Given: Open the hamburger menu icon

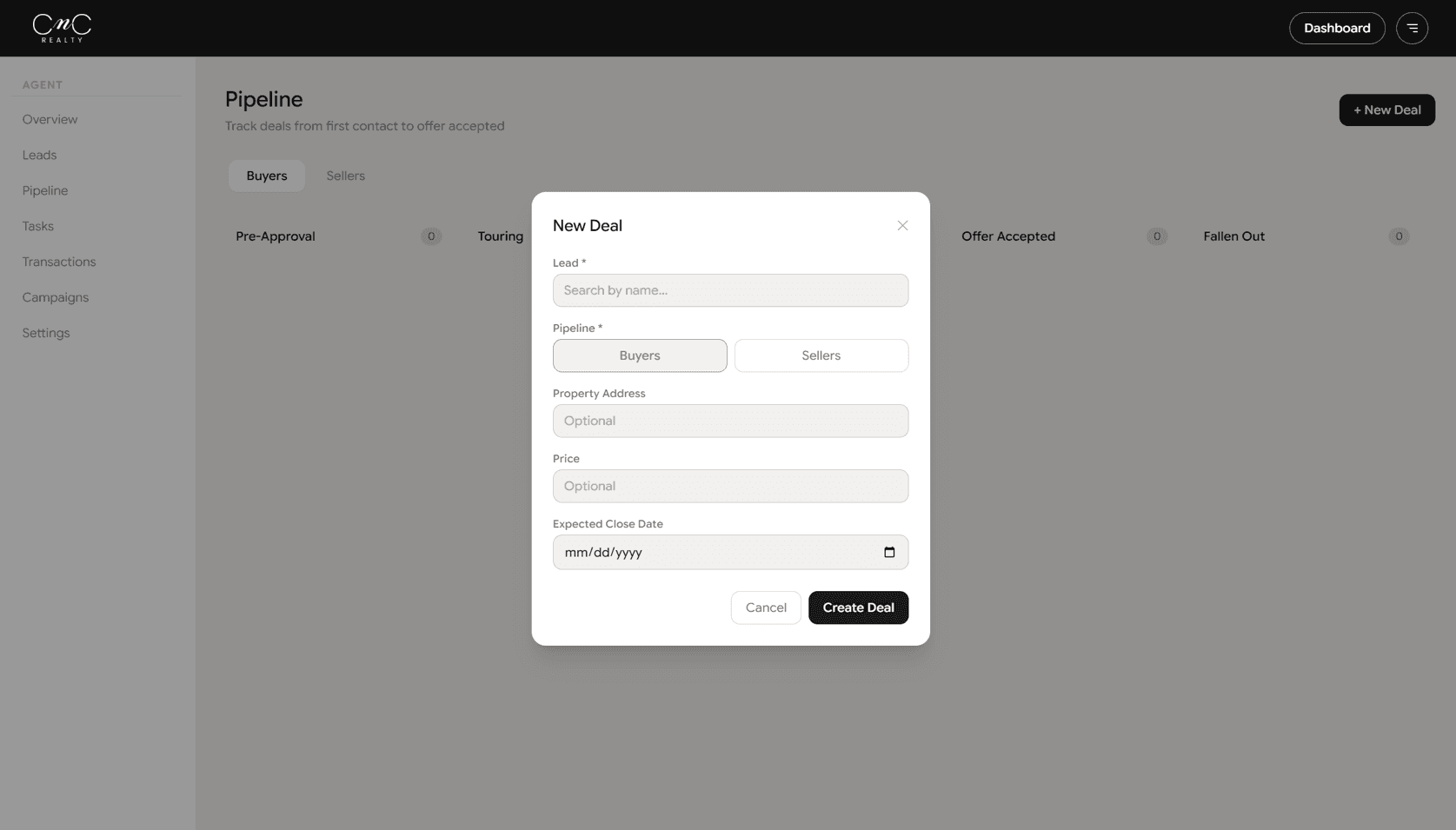Looking at the screenshot, I should (x=1412, y=28).
